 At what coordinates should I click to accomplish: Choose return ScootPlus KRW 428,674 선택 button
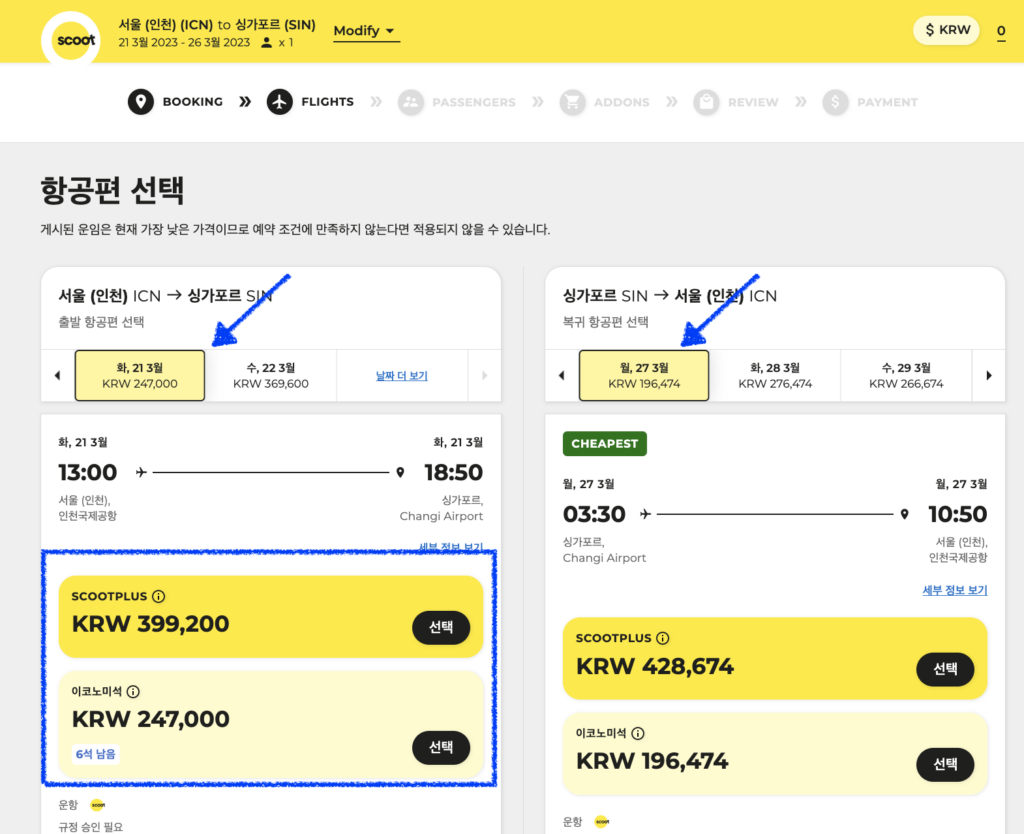[945, 669]
